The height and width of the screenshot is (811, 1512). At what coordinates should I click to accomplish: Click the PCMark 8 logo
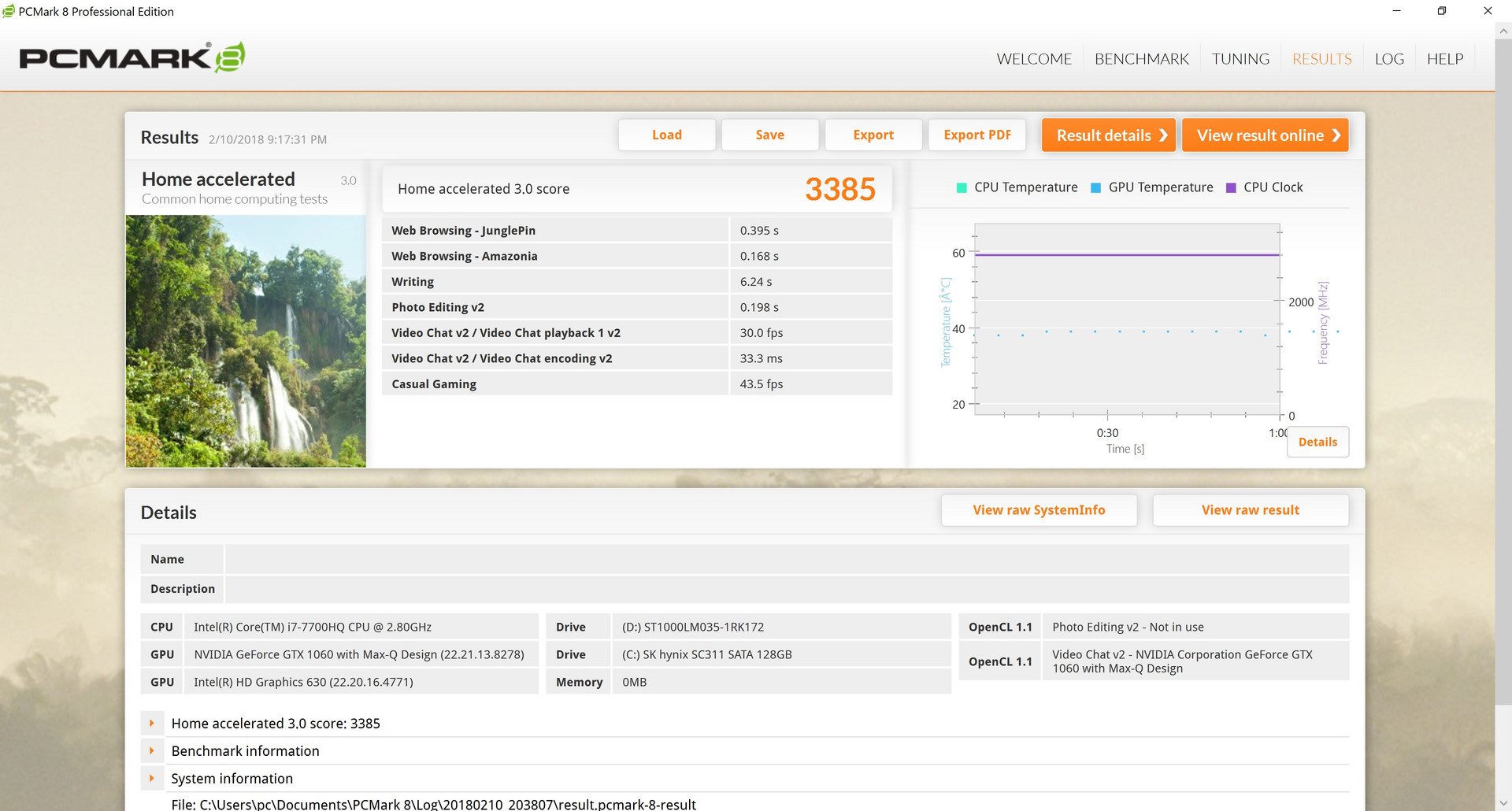(x=132, y=57)
